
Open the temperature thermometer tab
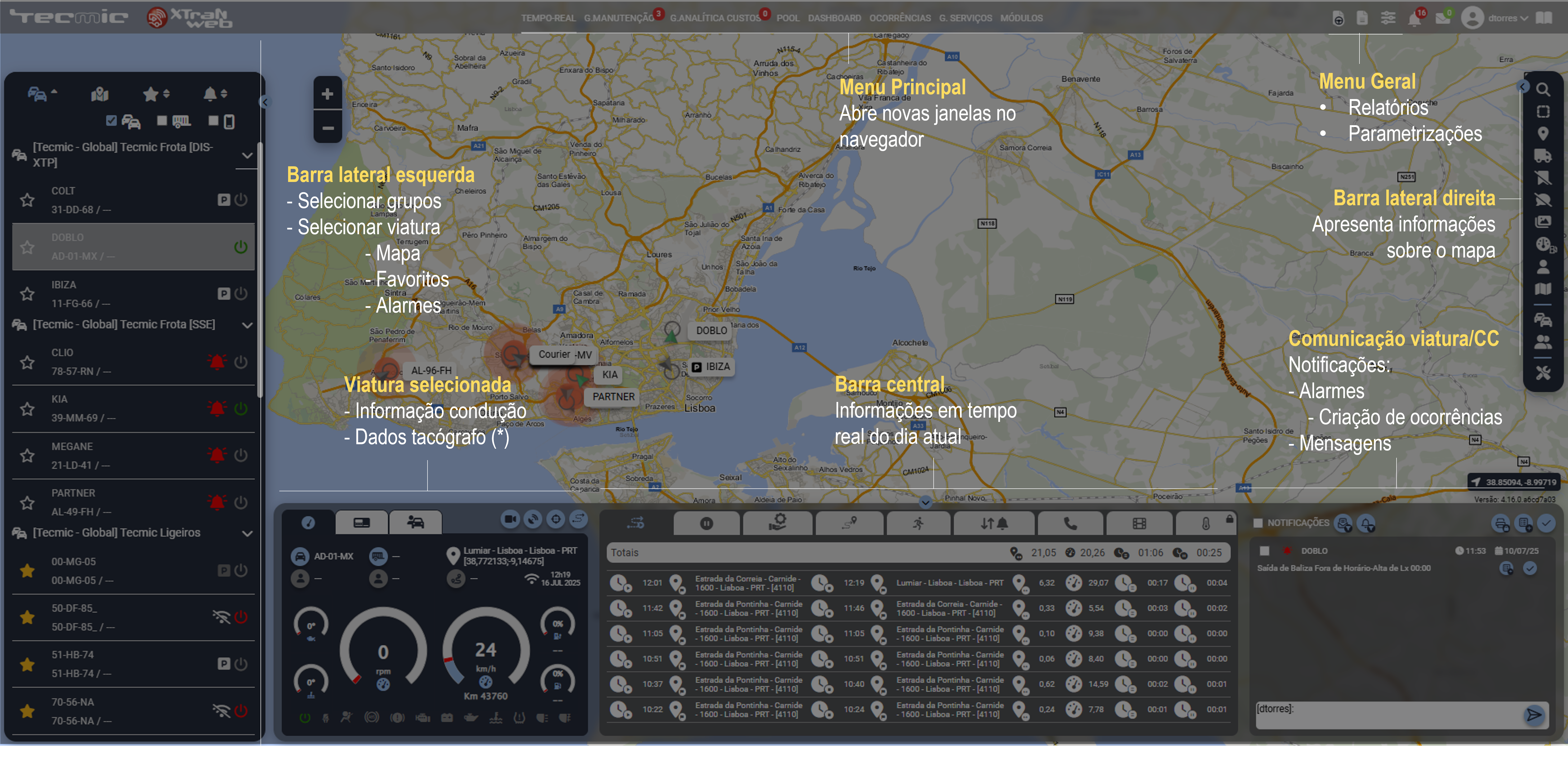(x=1205, y=523)
